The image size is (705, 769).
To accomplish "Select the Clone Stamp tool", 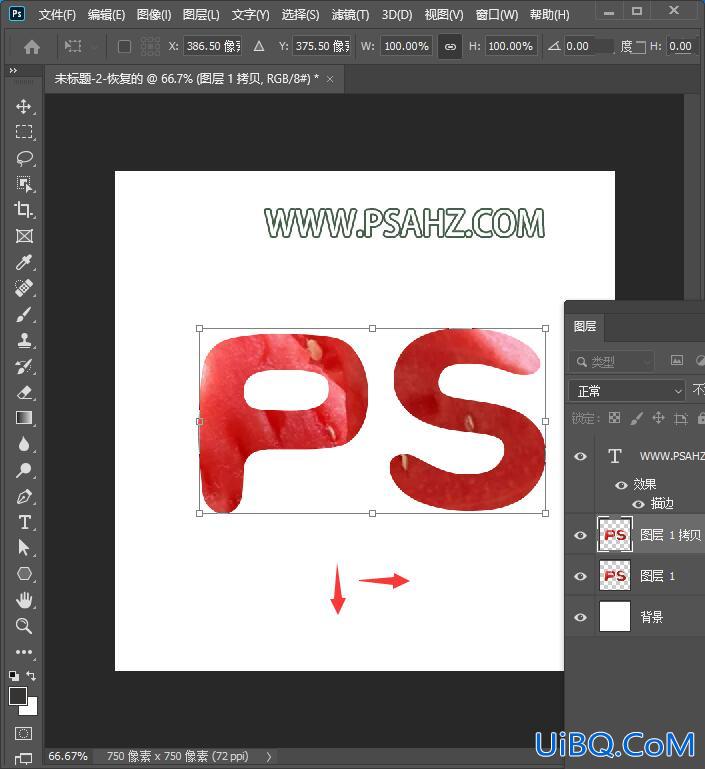I will pyautogui.click(x=24, y=340).
